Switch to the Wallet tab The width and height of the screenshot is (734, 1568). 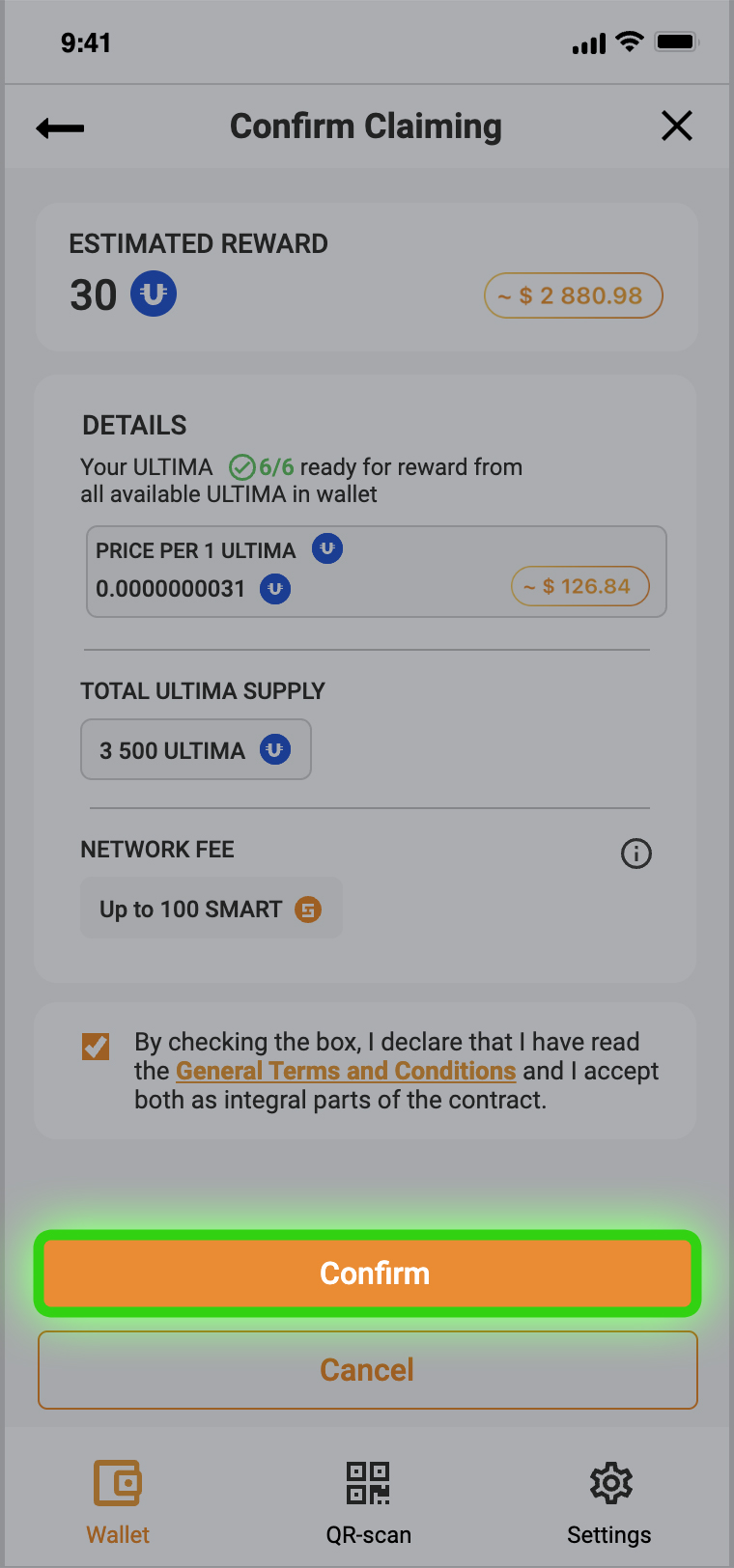coord(118,1501)
